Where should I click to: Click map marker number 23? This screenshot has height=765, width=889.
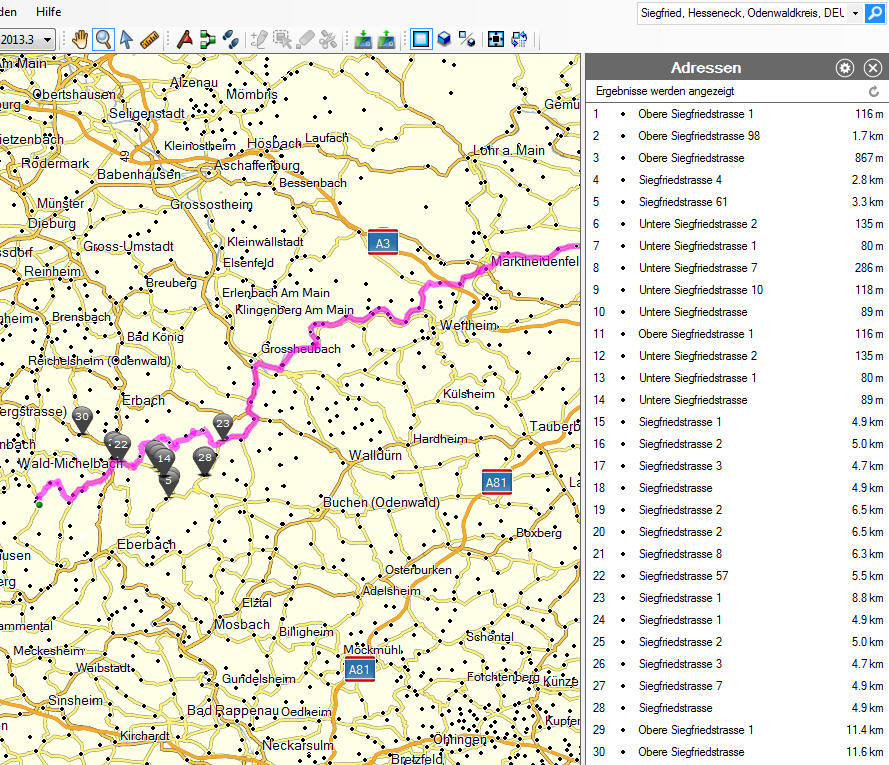click(223, 424)
